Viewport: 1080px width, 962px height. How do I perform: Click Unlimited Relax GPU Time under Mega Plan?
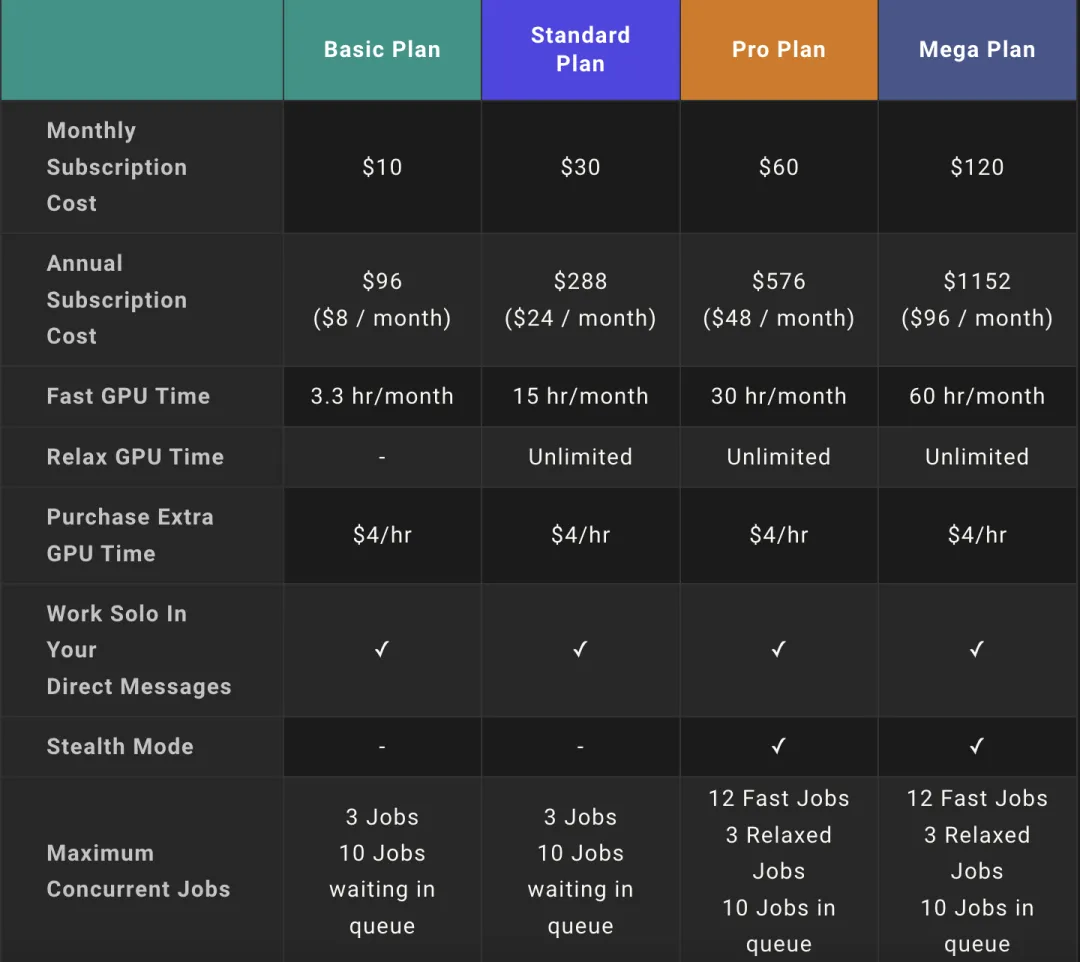pos(977,457)
